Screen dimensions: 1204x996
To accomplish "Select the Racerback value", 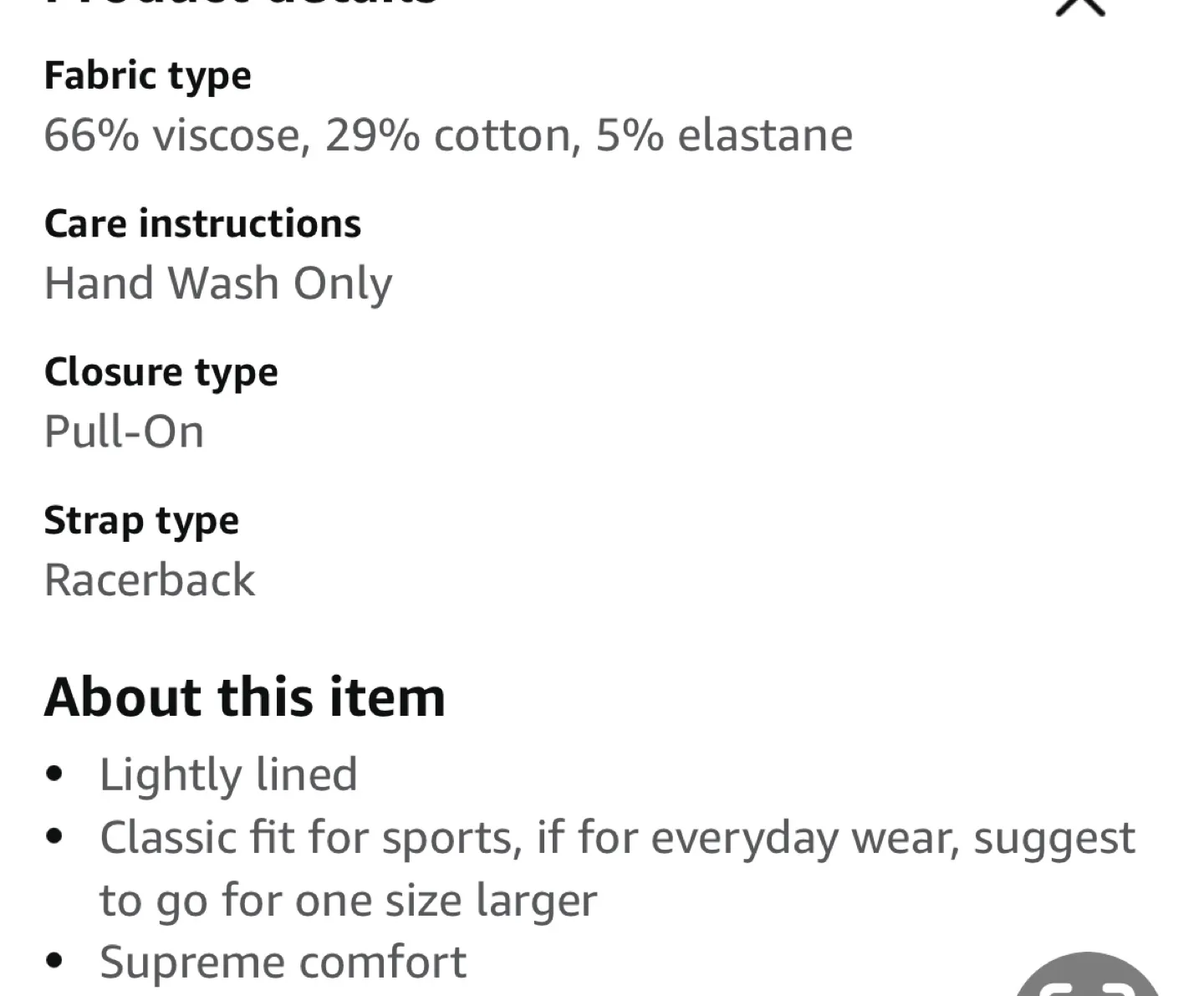I will pyautogui.click(x=150, y=580).
